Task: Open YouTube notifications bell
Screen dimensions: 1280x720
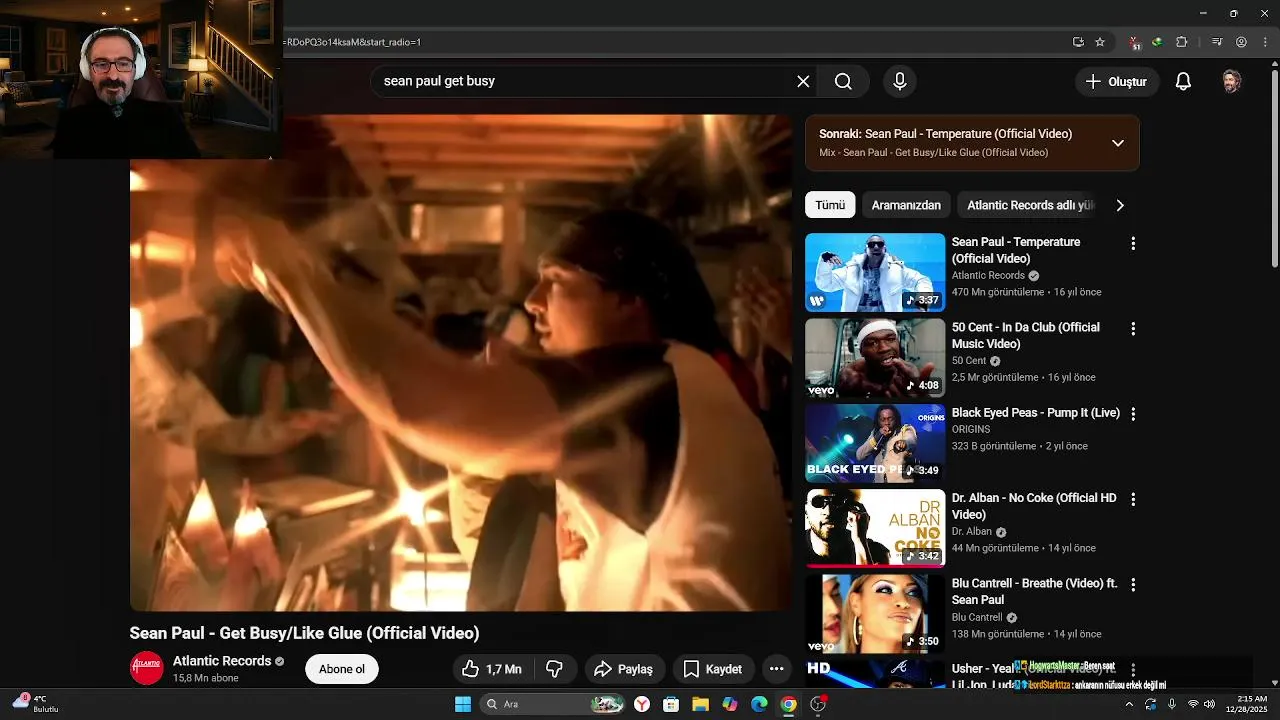Action: pos(1183,82)
